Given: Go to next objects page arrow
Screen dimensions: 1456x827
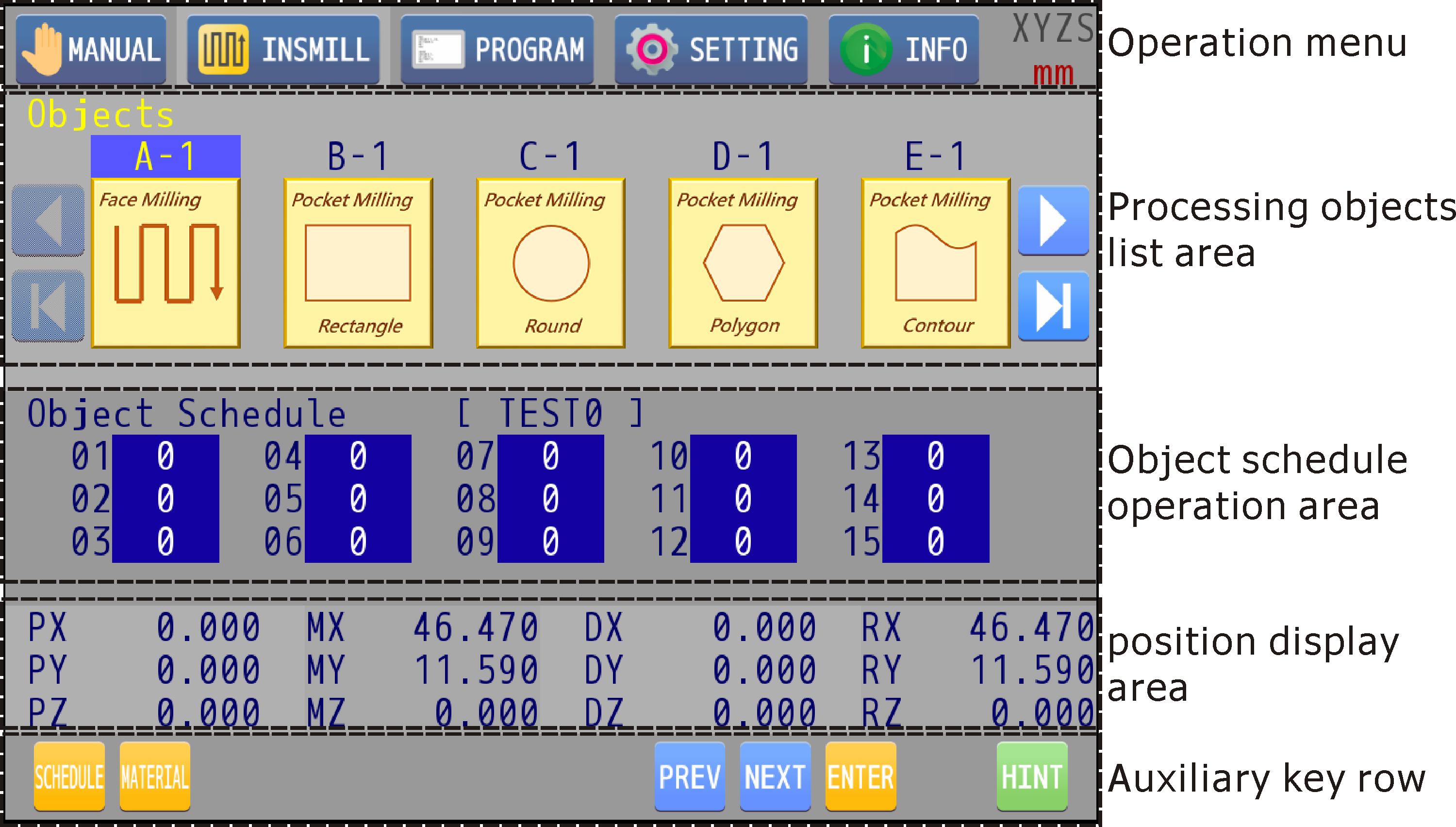Looking at the screenshot, I should (1053, 220).
